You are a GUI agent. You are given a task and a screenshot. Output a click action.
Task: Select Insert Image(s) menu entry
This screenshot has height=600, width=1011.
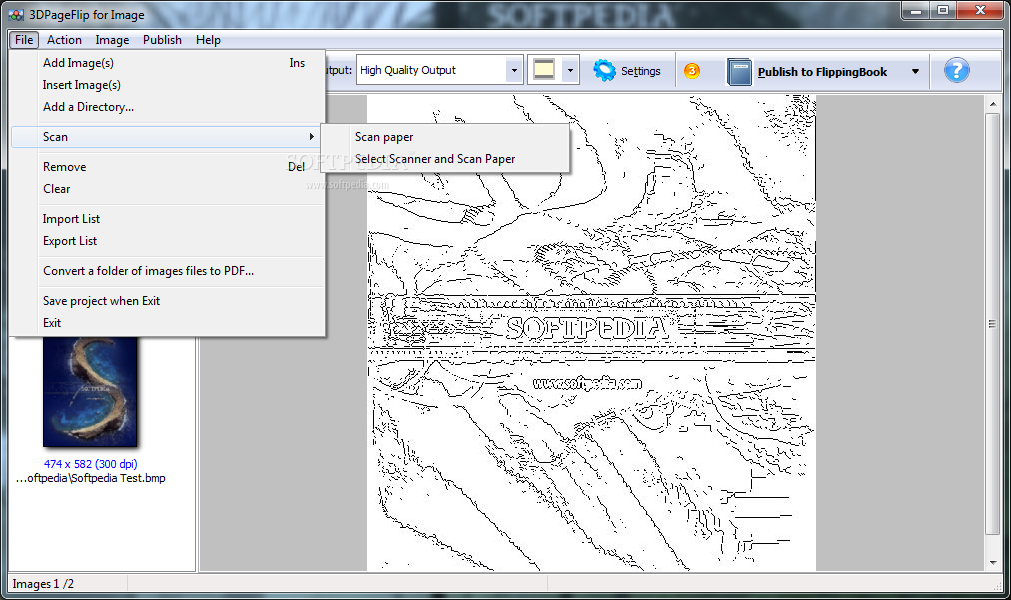pyautogui.click(x=168, y=85)
